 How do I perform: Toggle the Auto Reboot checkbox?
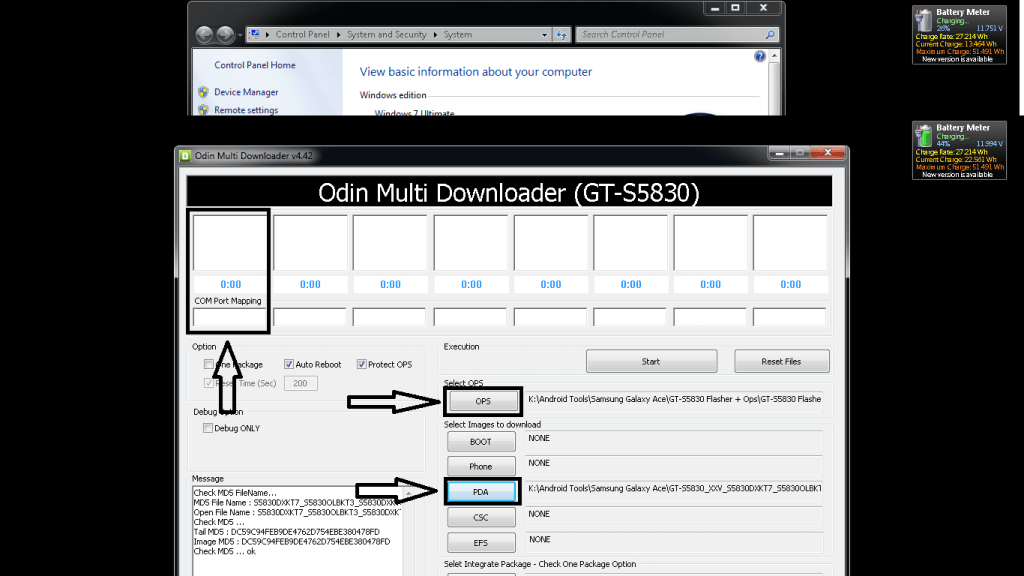(x=289, y=365)
